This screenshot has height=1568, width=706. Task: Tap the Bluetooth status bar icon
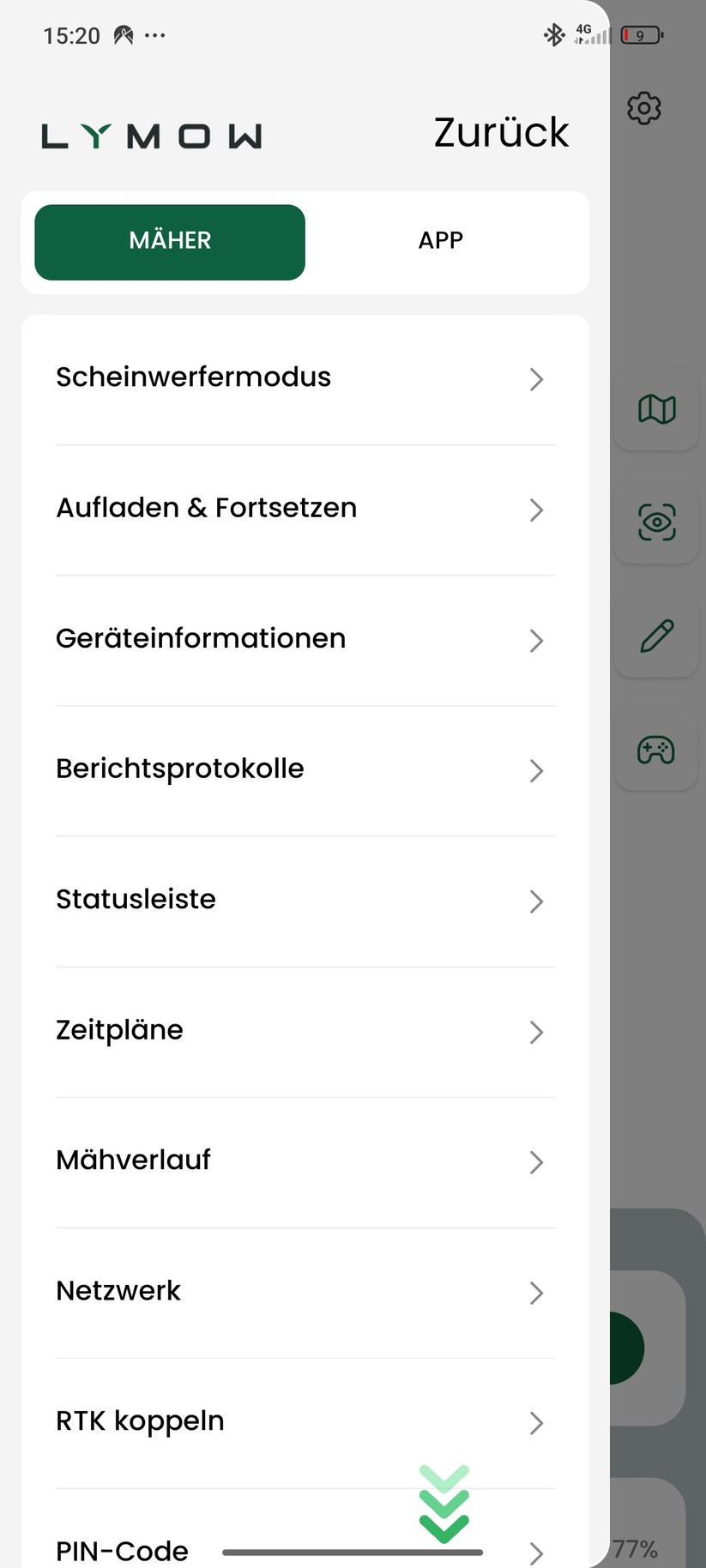tap(553, 35)
